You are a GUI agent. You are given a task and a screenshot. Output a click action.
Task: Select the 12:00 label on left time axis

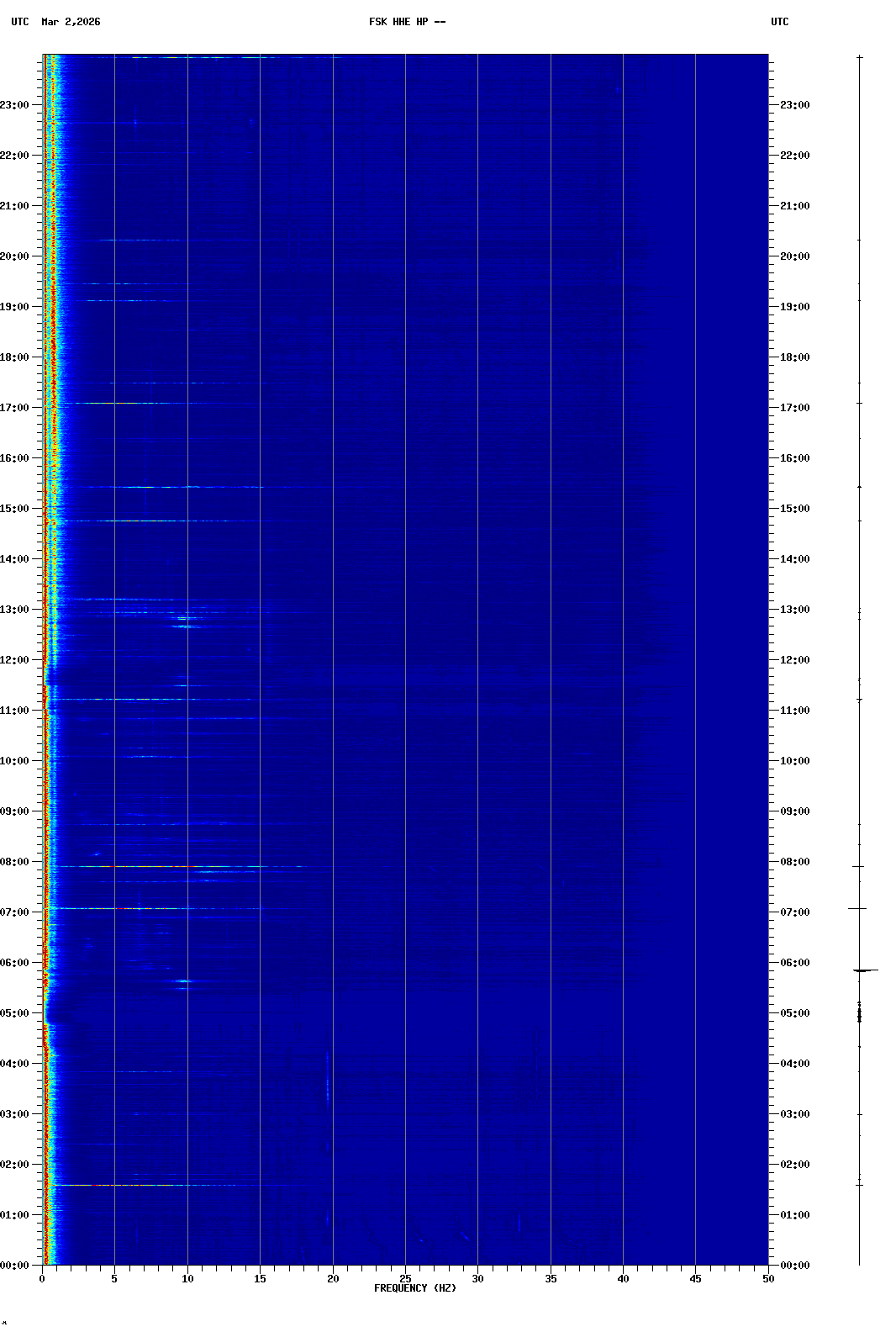[15, 660]
